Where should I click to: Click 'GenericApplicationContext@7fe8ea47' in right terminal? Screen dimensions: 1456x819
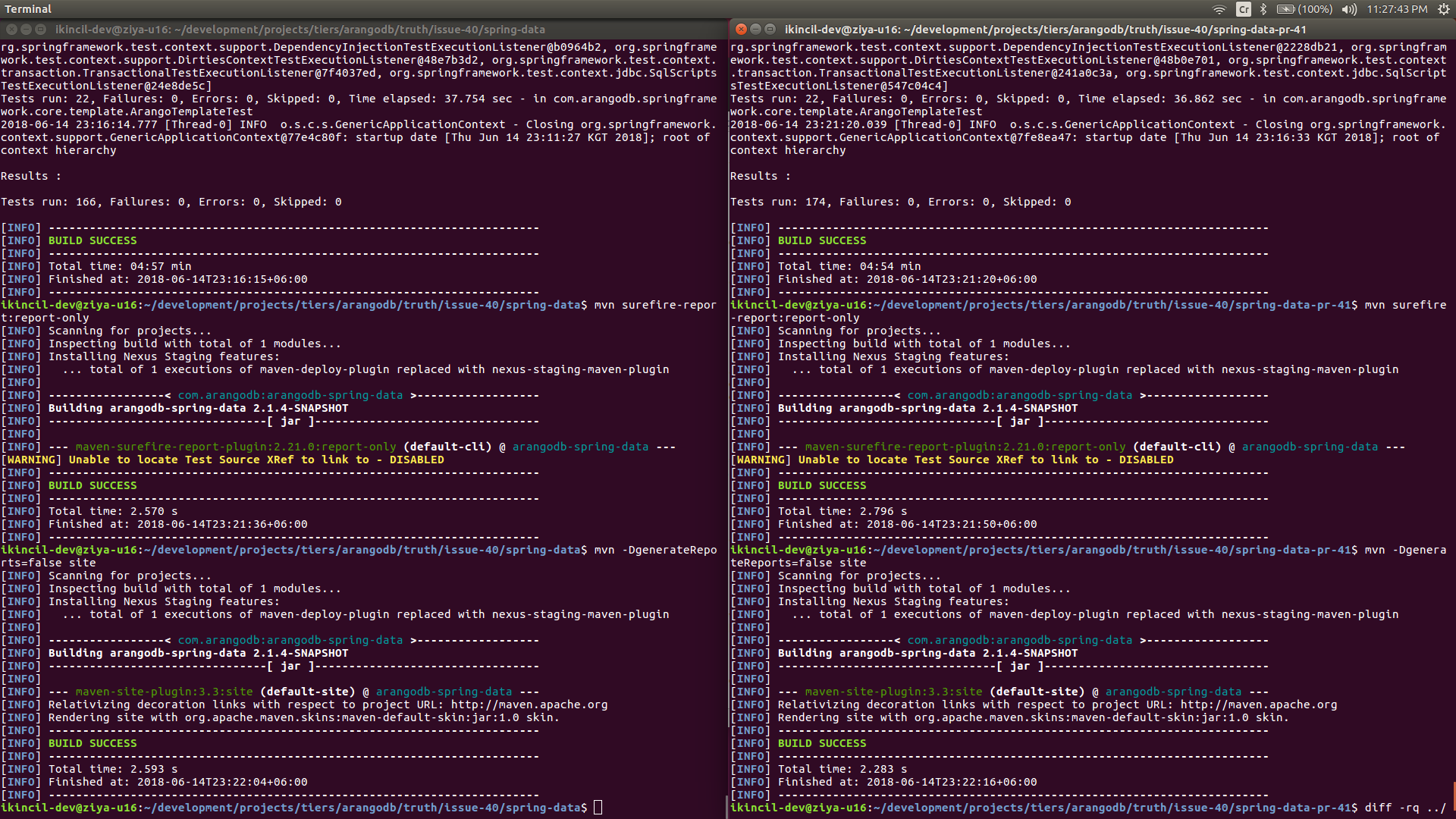point(959,137)
